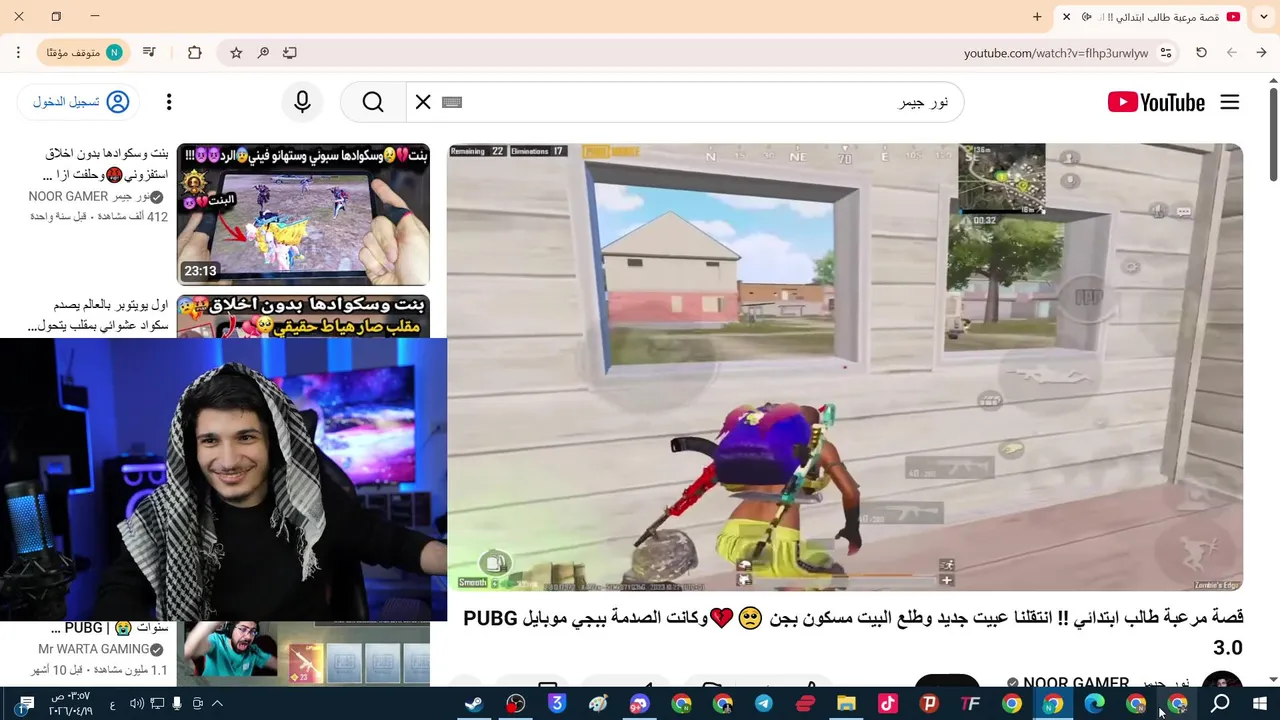
Task: Open Windows taskbar search
Action: coord(1220,704)
